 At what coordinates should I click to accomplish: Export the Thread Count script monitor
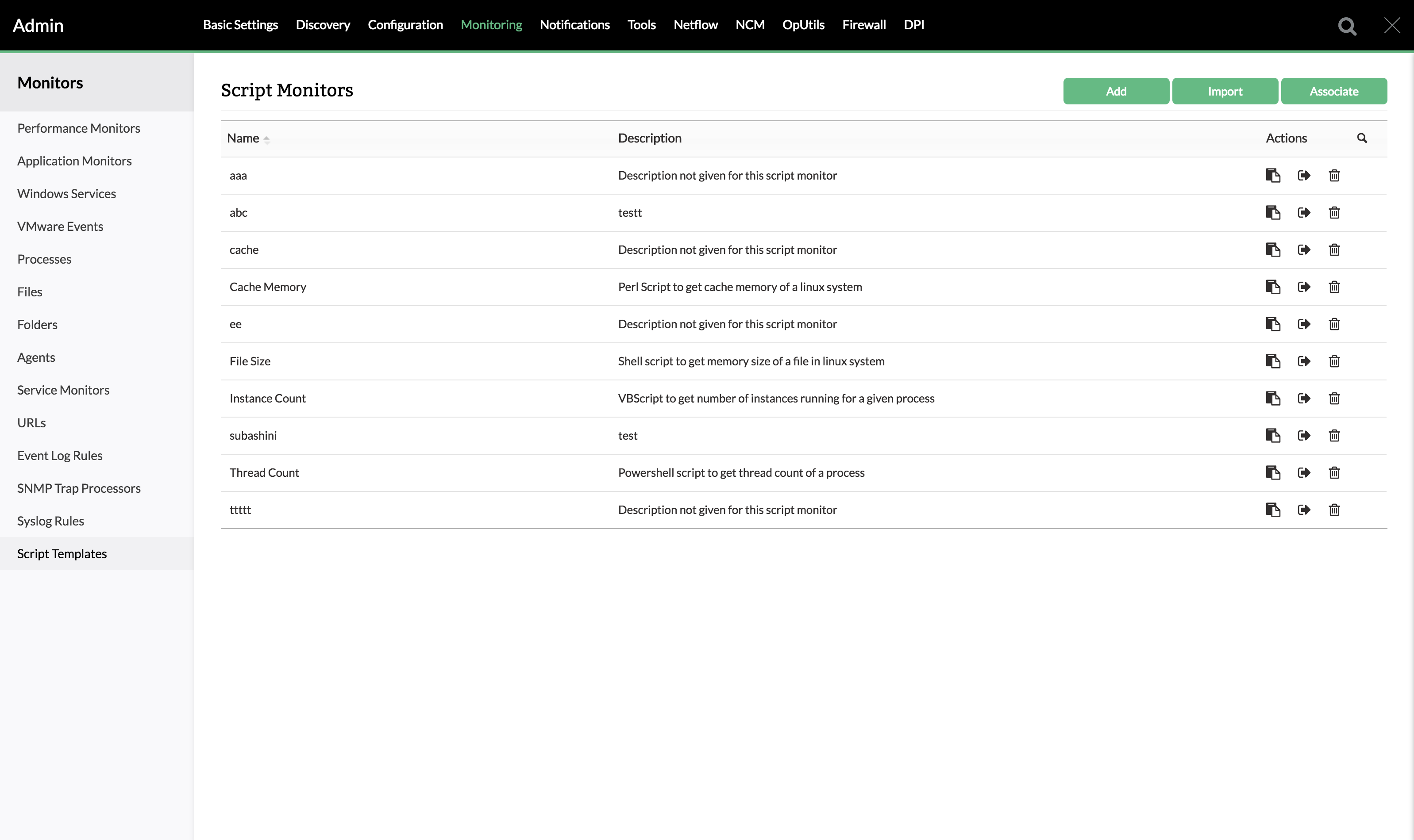point(1304,473)
